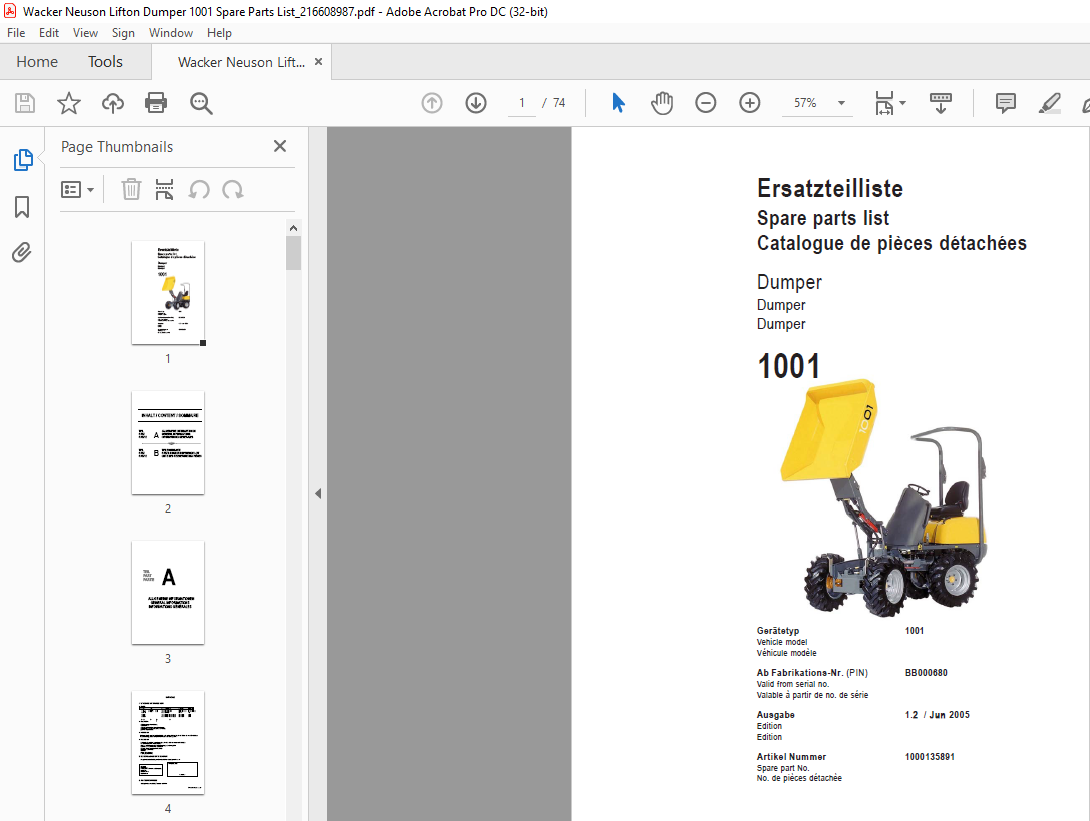Viewport: 1090px width, 821px height.
Task: Open the read mode keyboard icon
Action: point(941,103)
